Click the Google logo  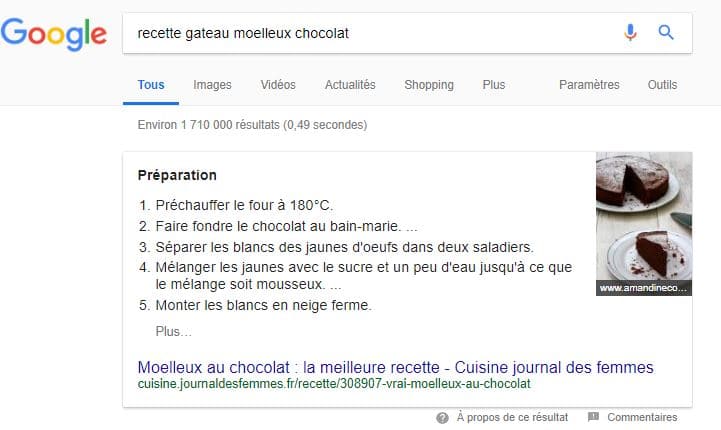54,32
